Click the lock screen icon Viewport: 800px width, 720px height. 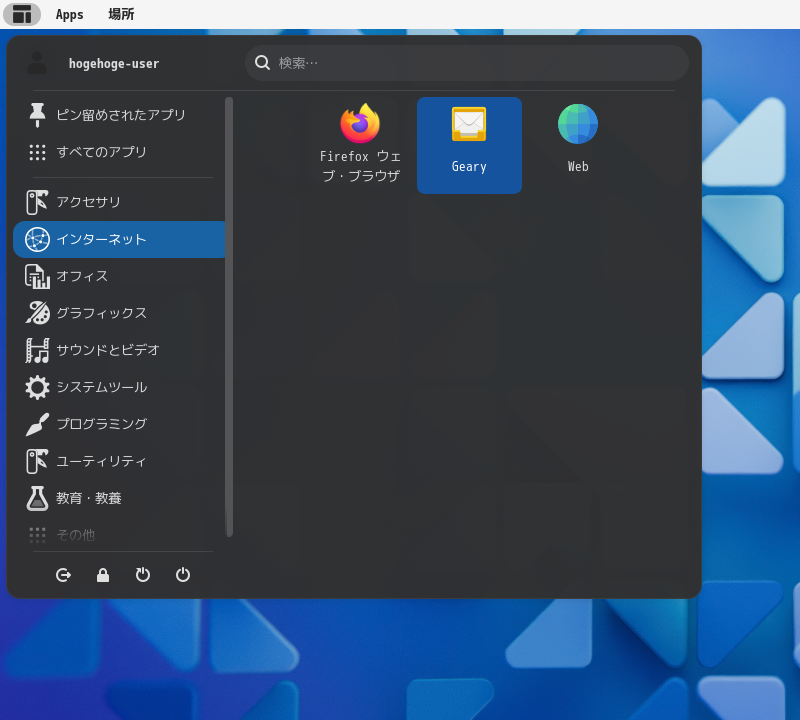[103, 575]
